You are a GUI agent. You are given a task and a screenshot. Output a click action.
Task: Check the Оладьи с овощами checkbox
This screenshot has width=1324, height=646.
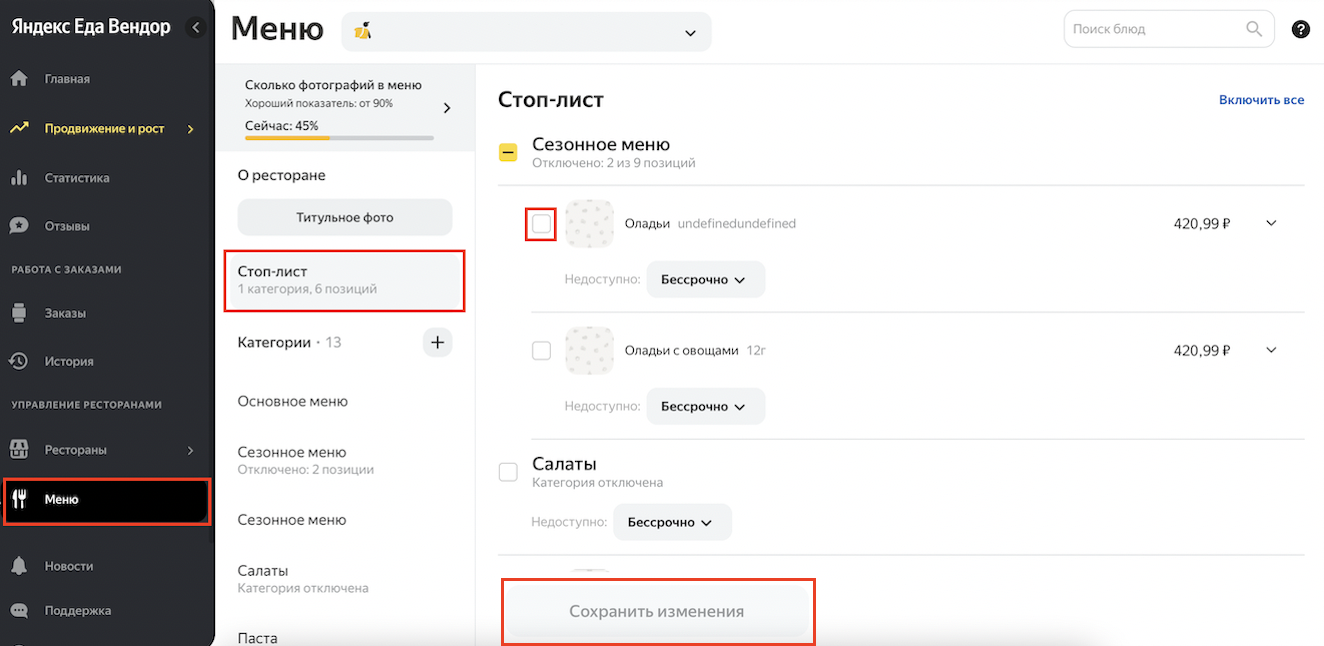(x=541, y=351)
